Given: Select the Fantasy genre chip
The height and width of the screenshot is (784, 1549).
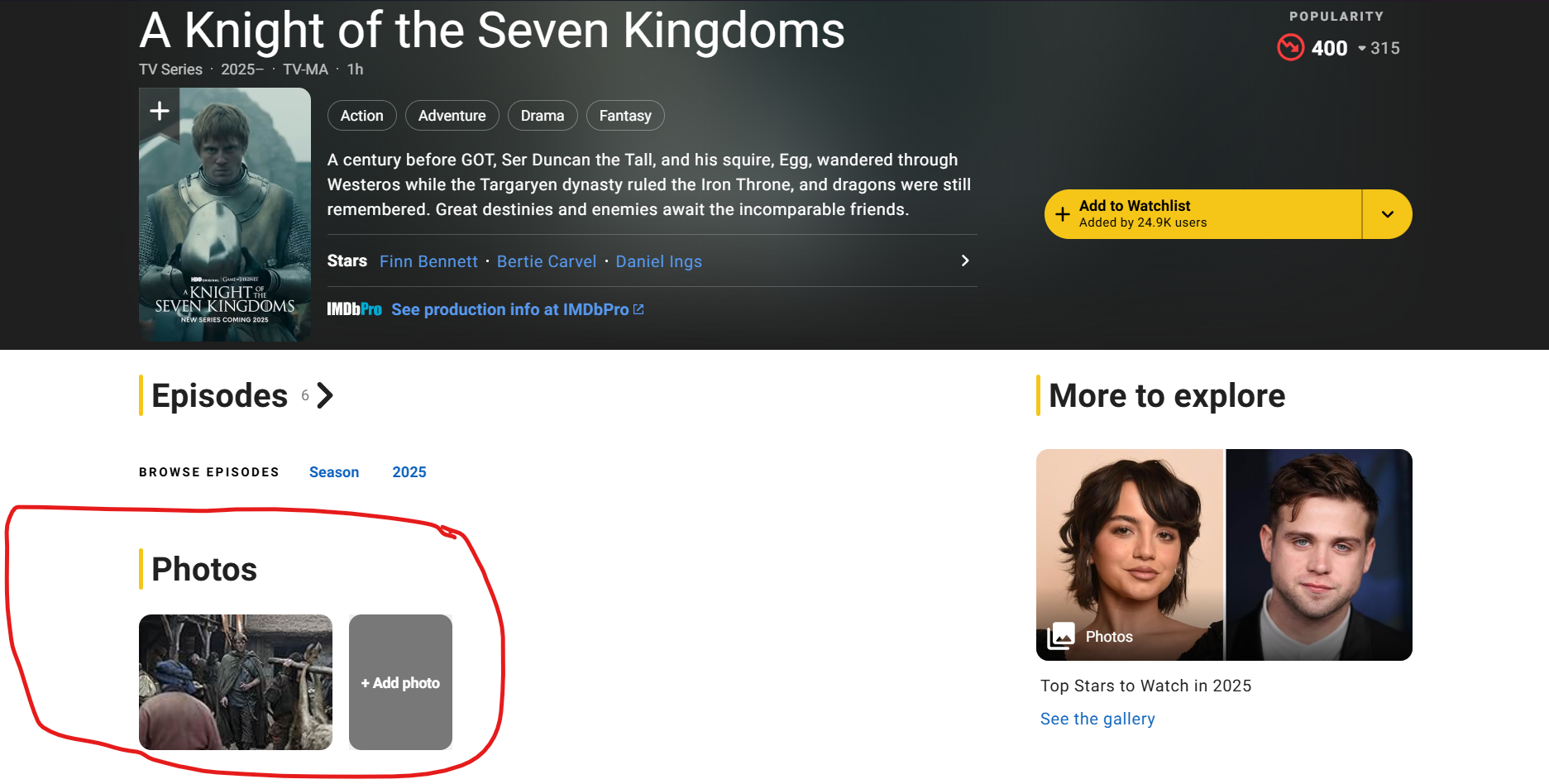Looking at the screenshot, I should pos(625,116).
